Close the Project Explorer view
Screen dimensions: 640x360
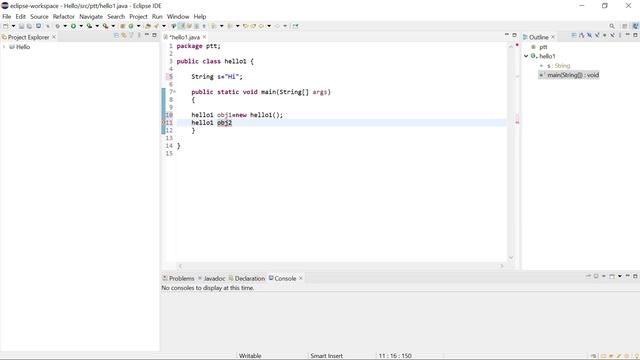coord(54,37)
